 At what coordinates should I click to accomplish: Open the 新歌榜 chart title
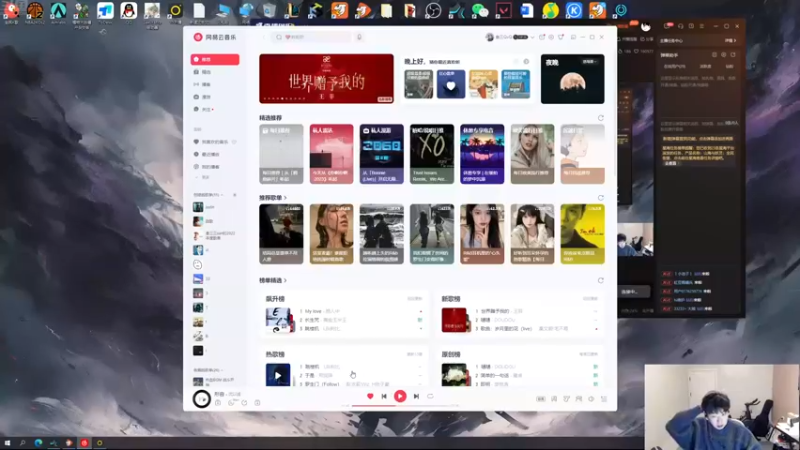pos(451,298)
